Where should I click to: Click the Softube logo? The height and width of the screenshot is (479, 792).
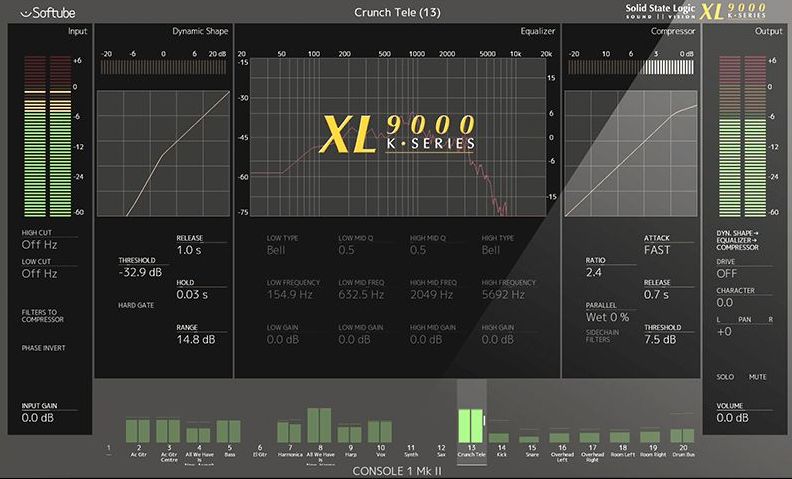pyautogui.click(x=48, y=13)
